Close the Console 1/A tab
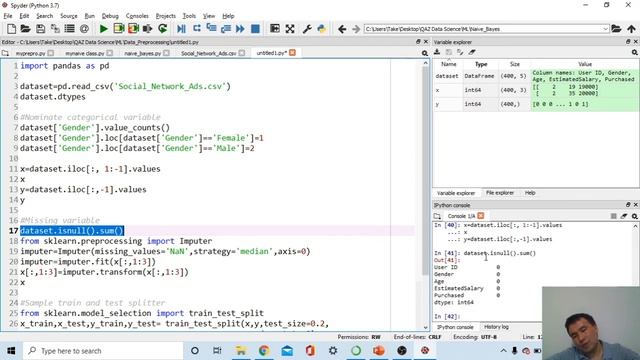The width and height of the screenshot is (640, 360). [x=481, y=216]
